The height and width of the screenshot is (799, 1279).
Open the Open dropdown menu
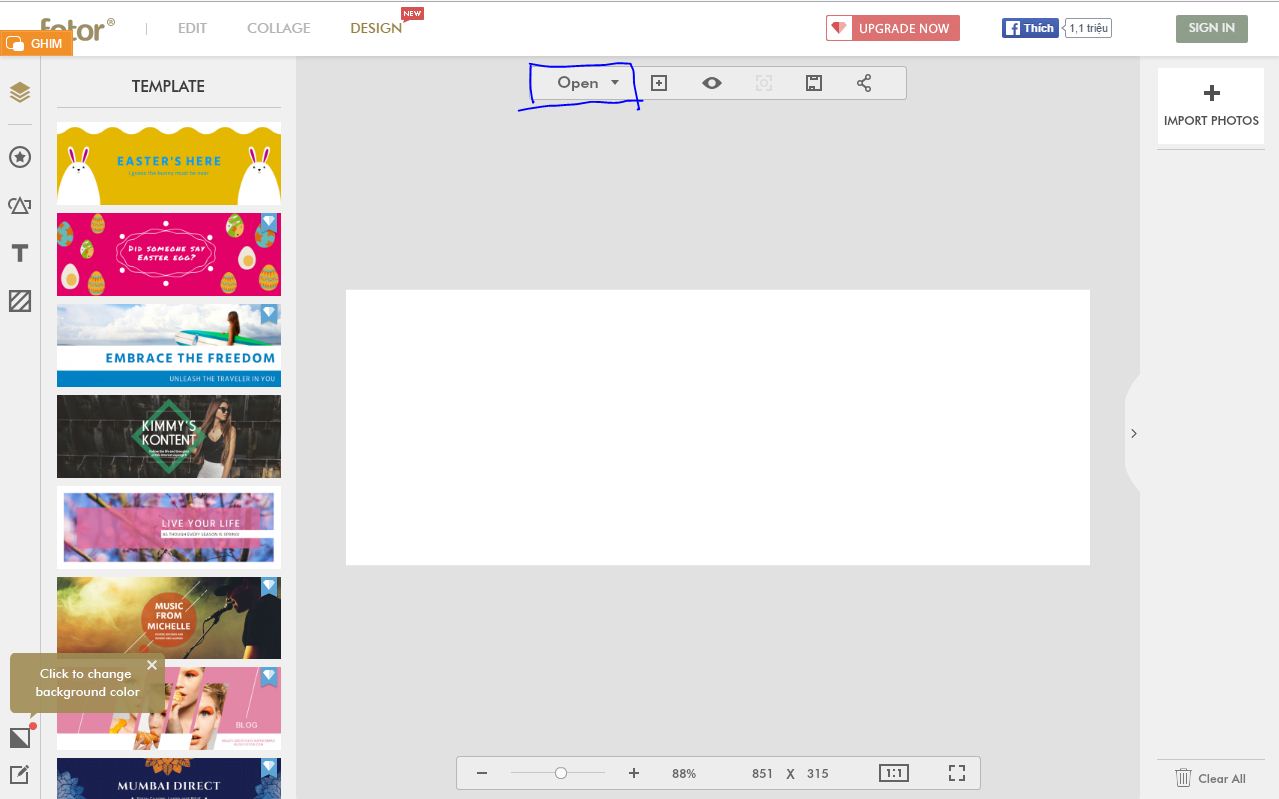(588, 83)
